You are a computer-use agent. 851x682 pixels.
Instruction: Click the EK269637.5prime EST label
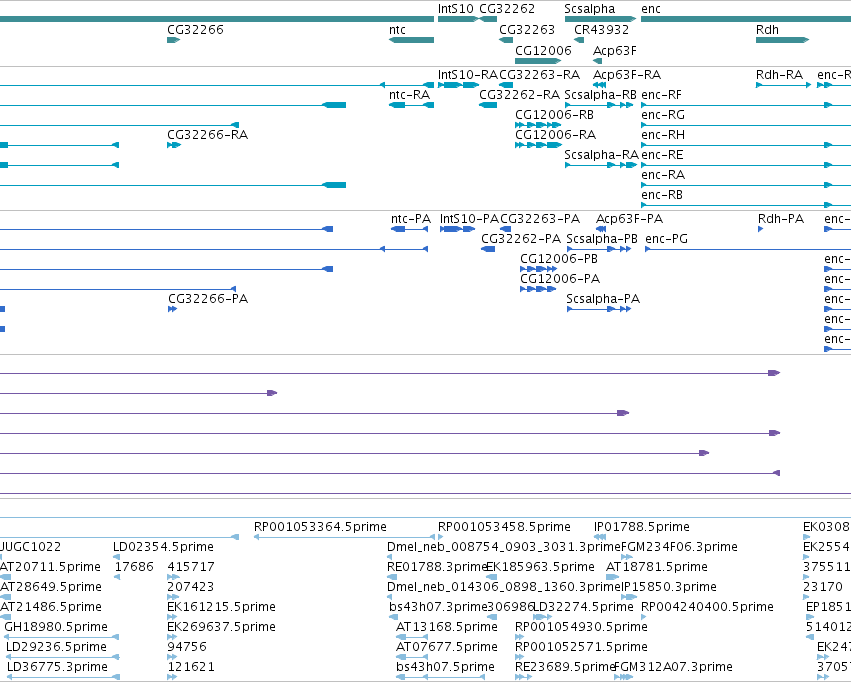[221, 627]
